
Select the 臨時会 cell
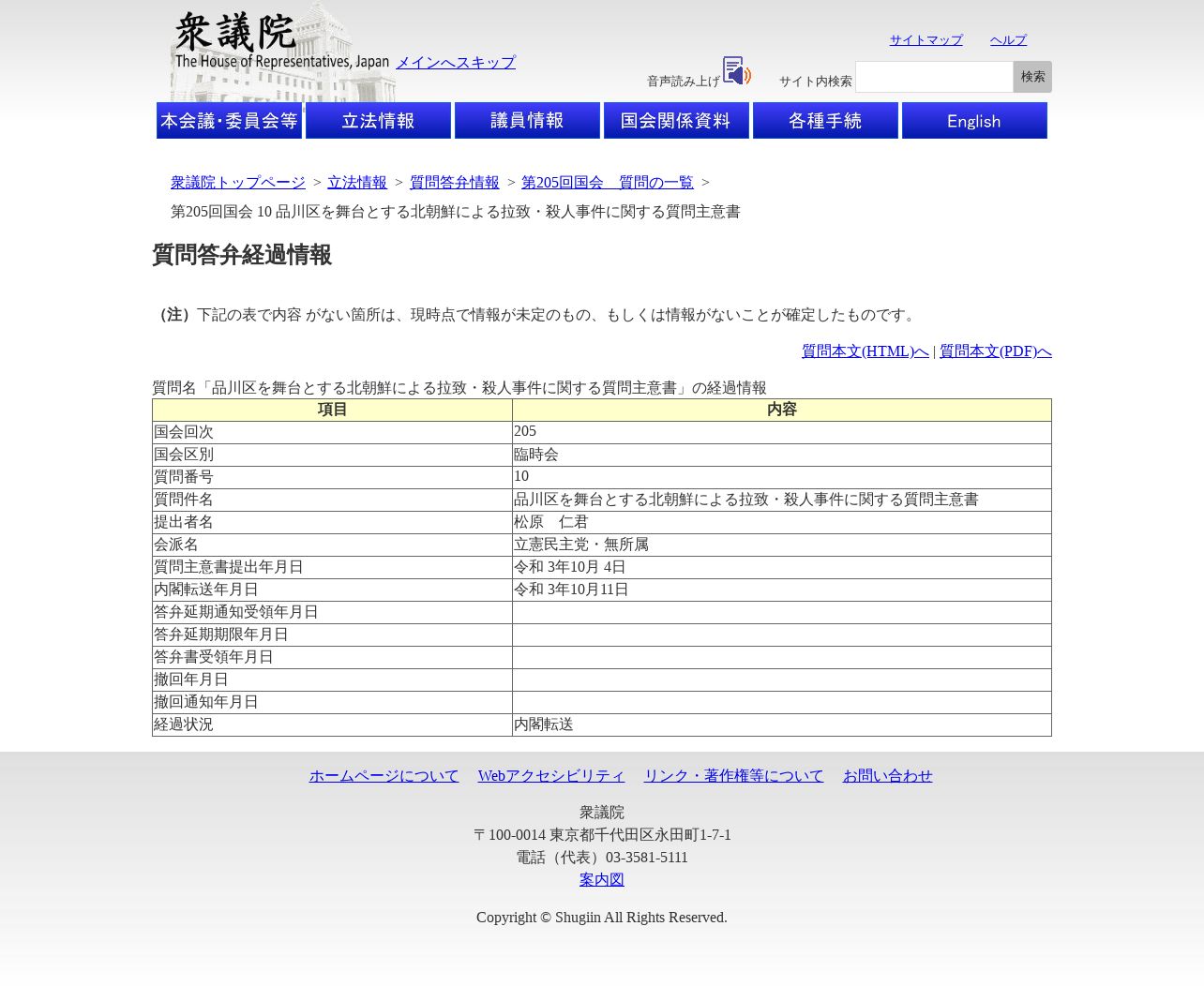pos(782,455)
